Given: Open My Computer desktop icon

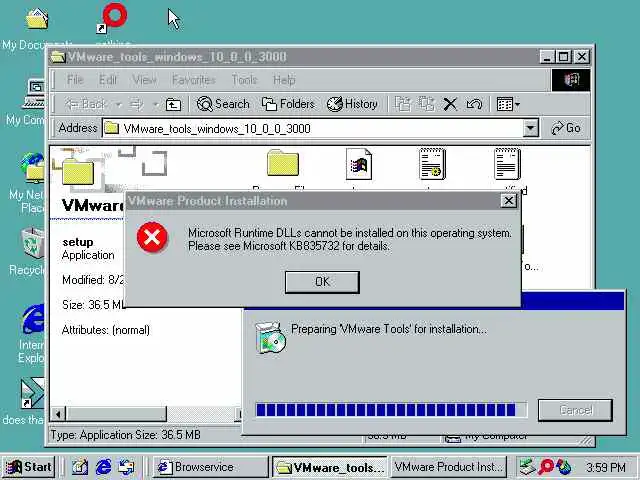Looking at the screenshot, I should [33, 94].
